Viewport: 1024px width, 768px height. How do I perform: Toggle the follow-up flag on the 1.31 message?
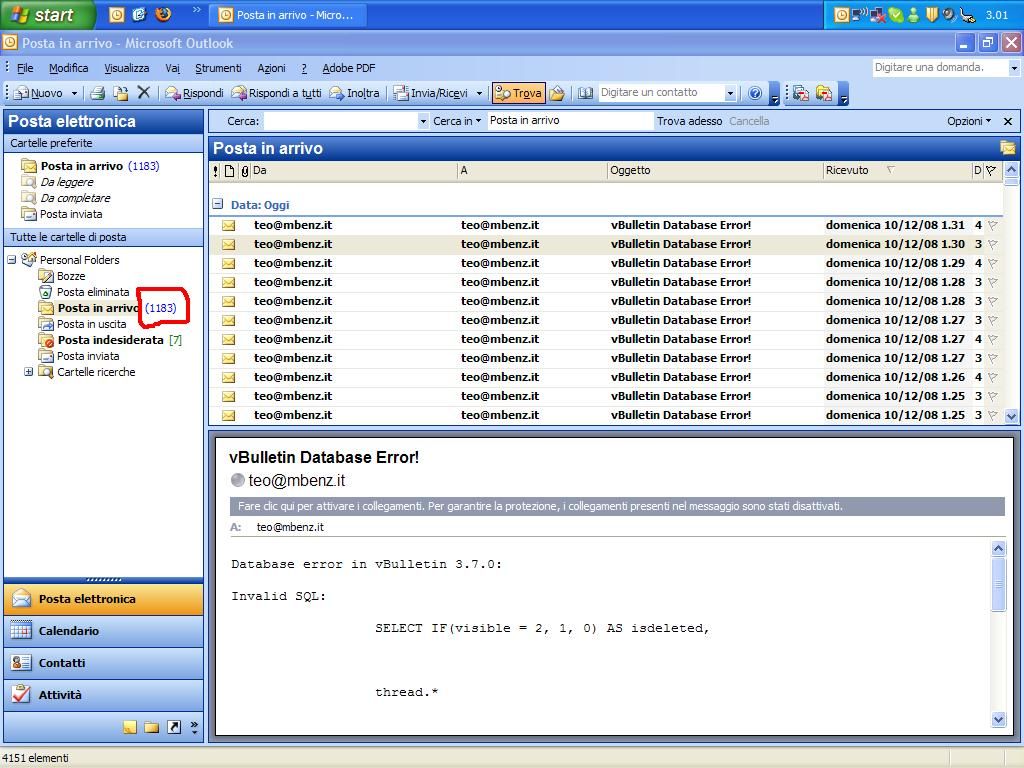point(993,225)
